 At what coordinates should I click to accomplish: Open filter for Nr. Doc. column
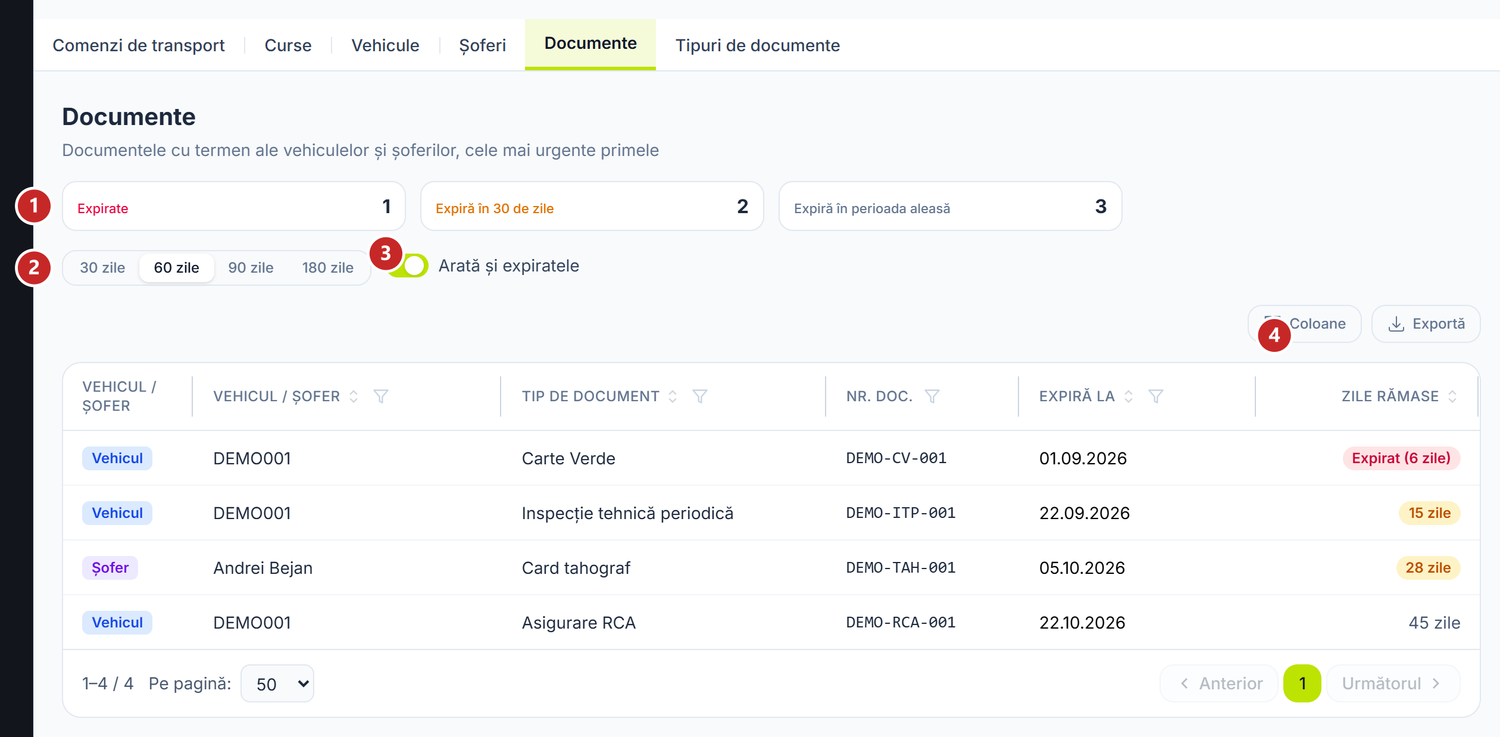tap(932, 397)
